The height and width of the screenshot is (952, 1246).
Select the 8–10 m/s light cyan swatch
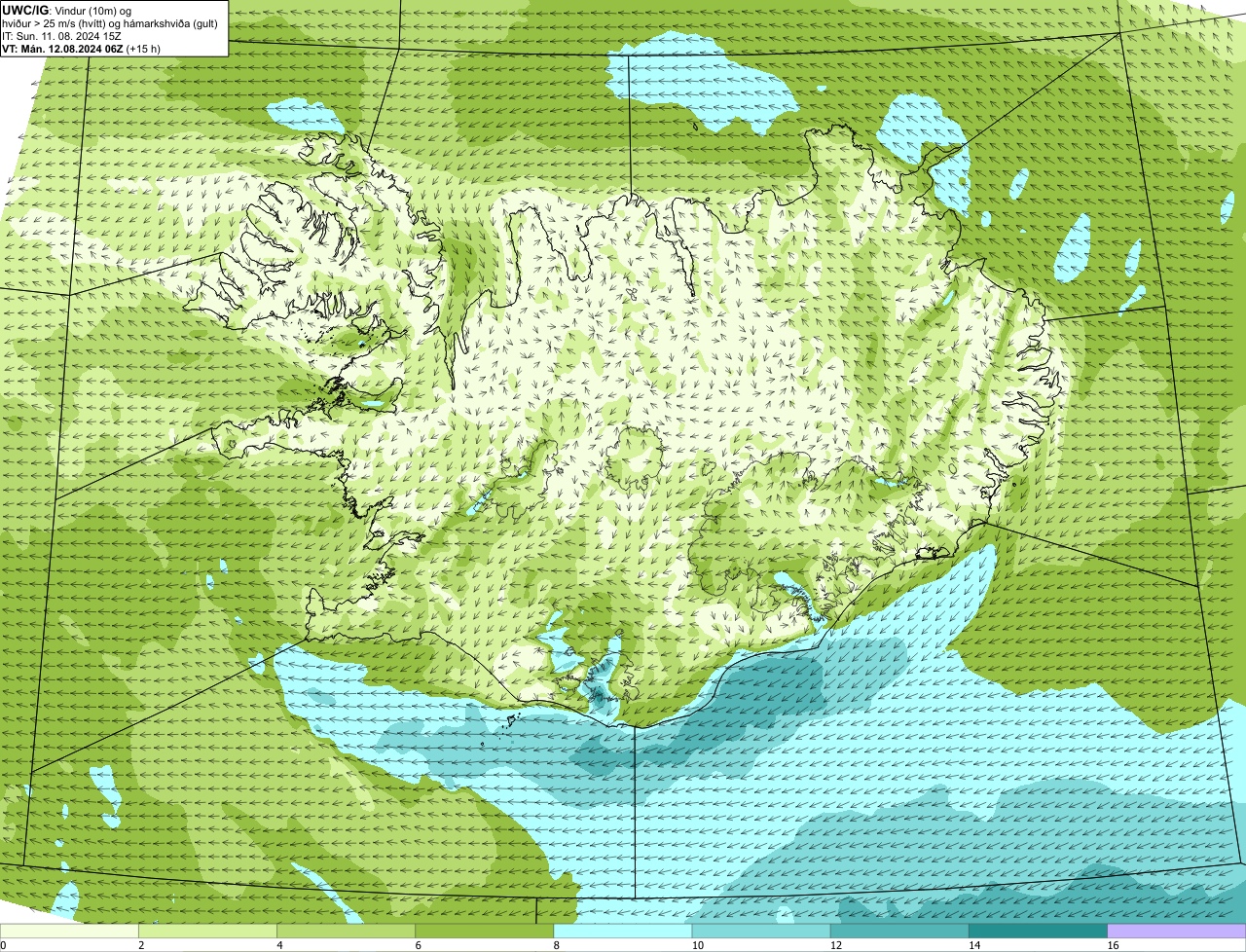tap(623, 931)
